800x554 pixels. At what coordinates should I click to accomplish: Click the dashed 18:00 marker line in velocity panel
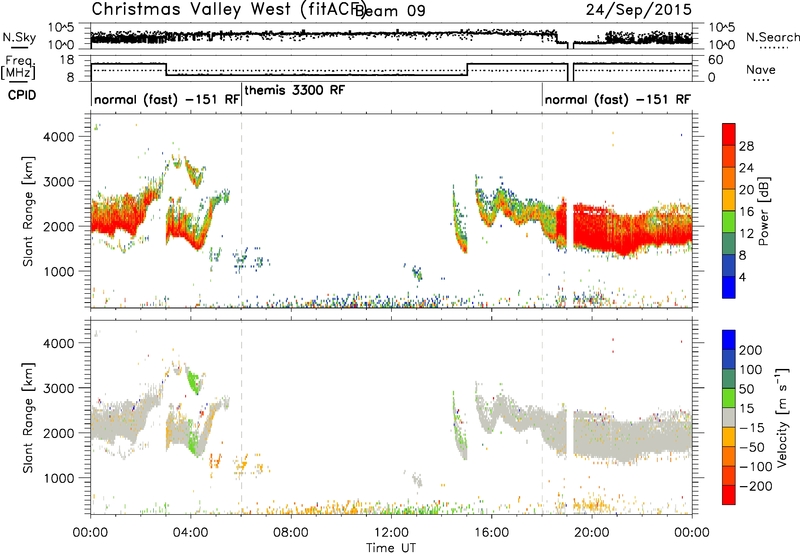542,416
